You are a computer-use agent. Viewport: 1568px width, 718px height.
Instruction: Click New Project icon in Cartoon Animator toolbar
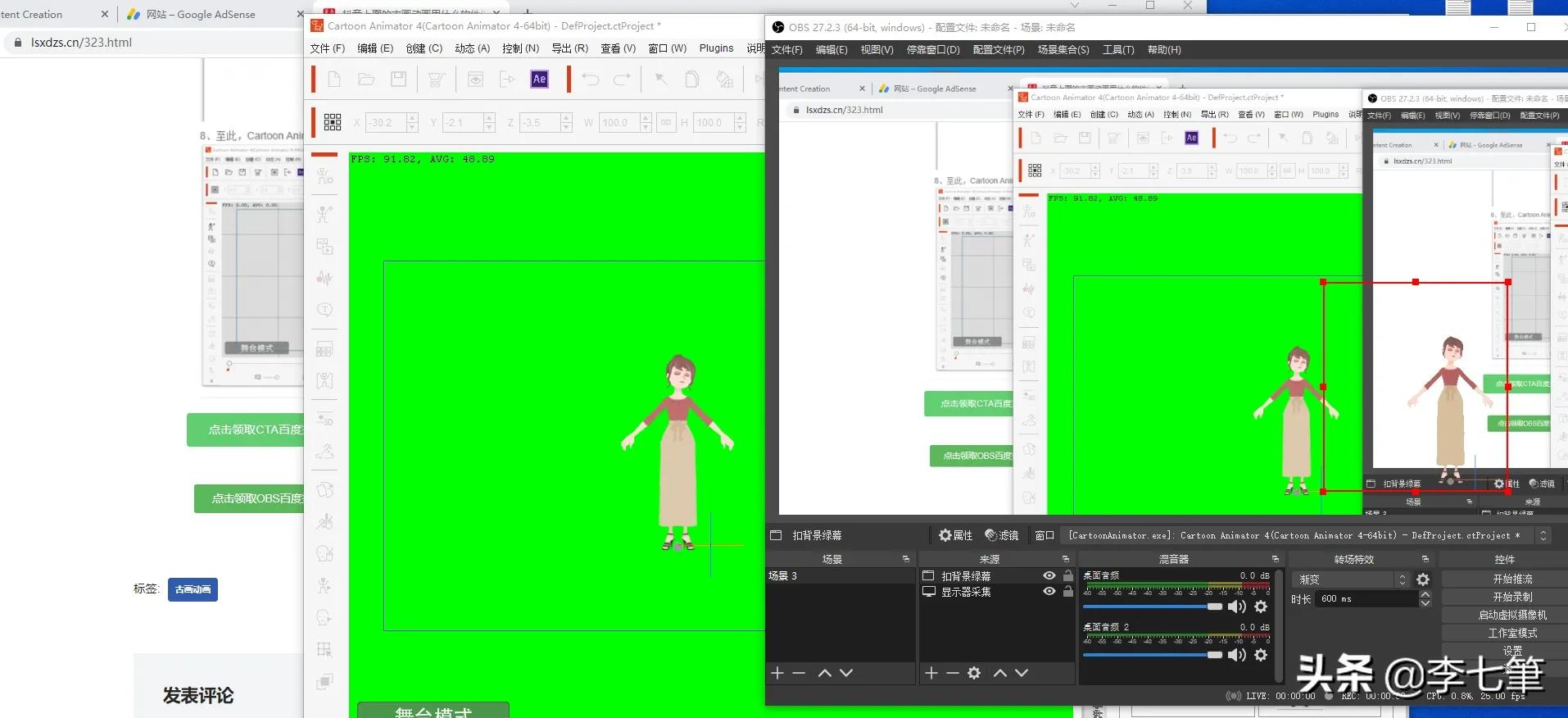pyautogui.click(x=334, y=80)
